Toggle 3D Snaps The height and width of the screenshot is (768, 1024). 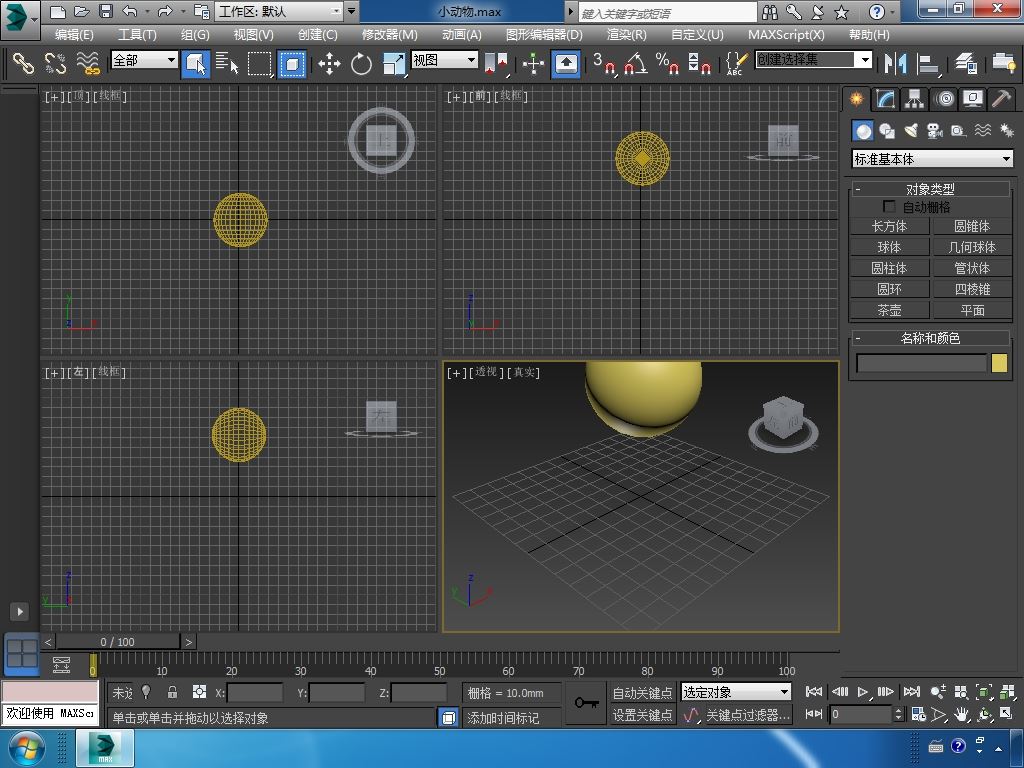click(x=604, y=63)
